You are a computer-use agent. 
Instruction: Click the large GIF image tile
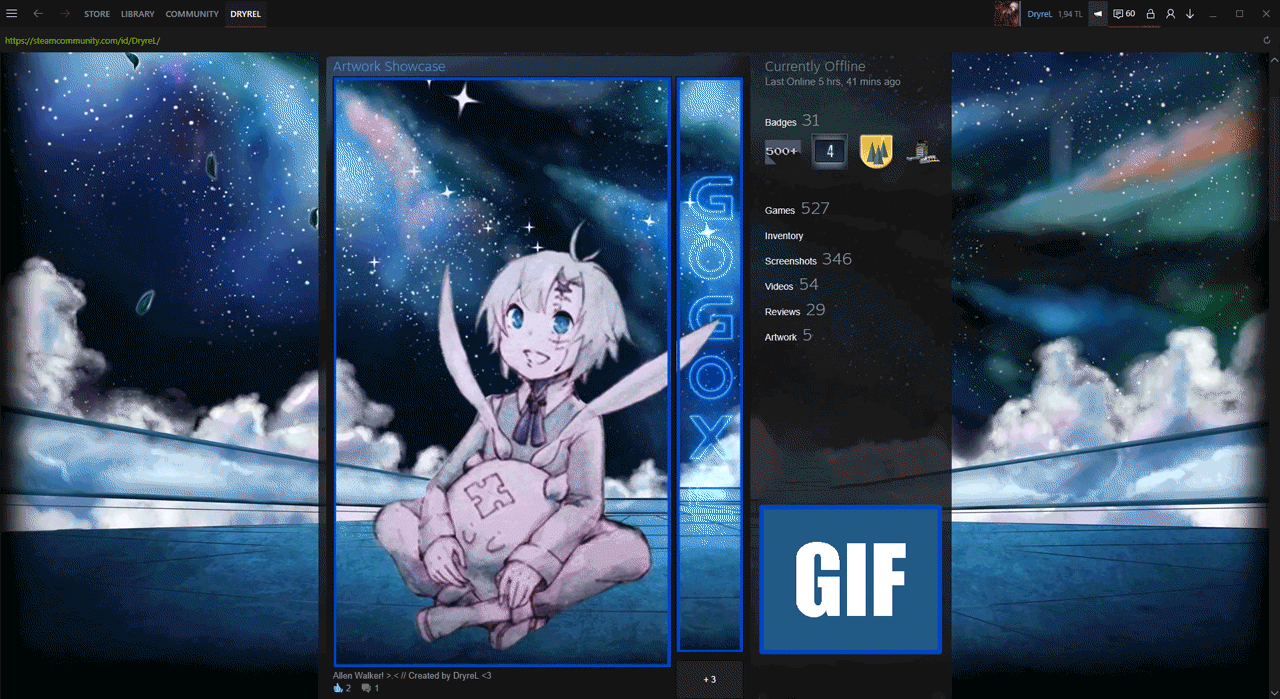(851, 580)
